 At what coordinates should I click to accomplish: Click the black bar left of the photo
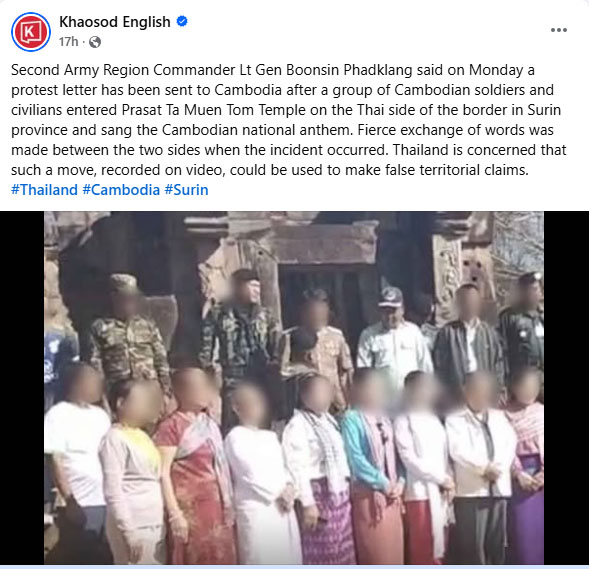click(x=22, y=388)
